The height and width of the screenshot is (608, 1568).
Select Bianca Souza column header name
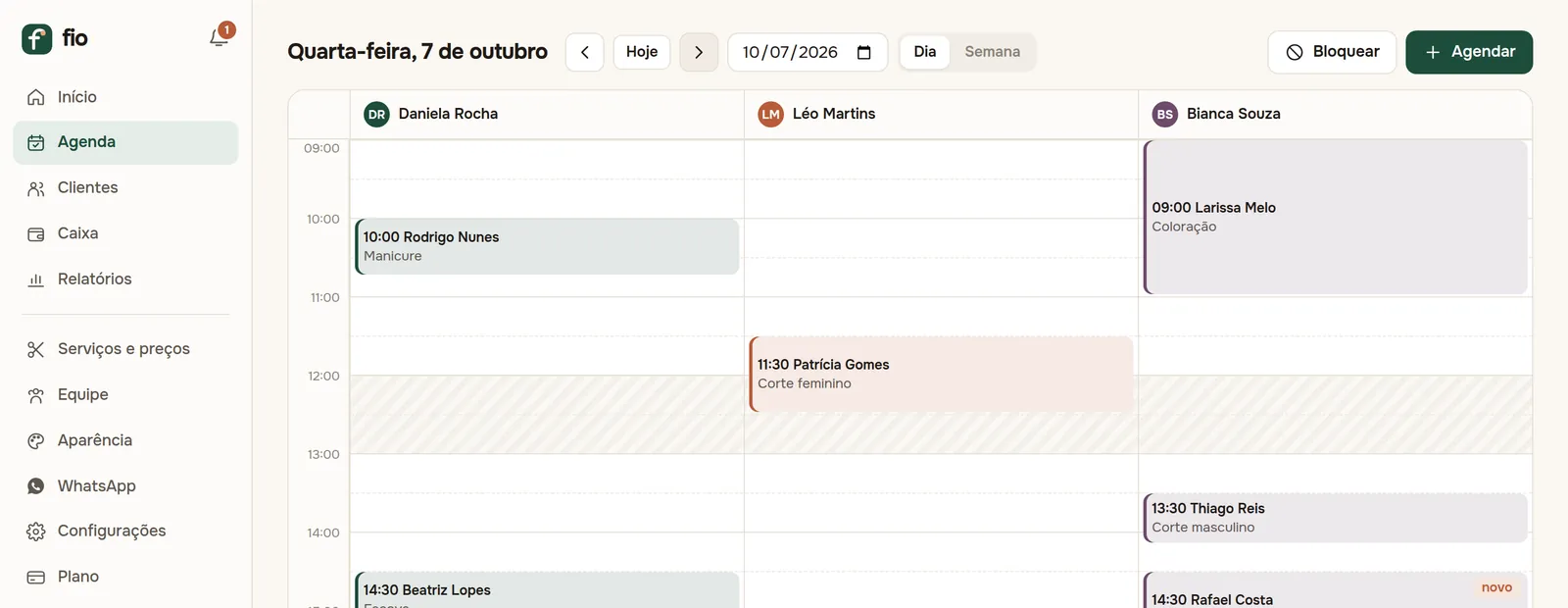pyautogui.click(x=1234, y=114)
